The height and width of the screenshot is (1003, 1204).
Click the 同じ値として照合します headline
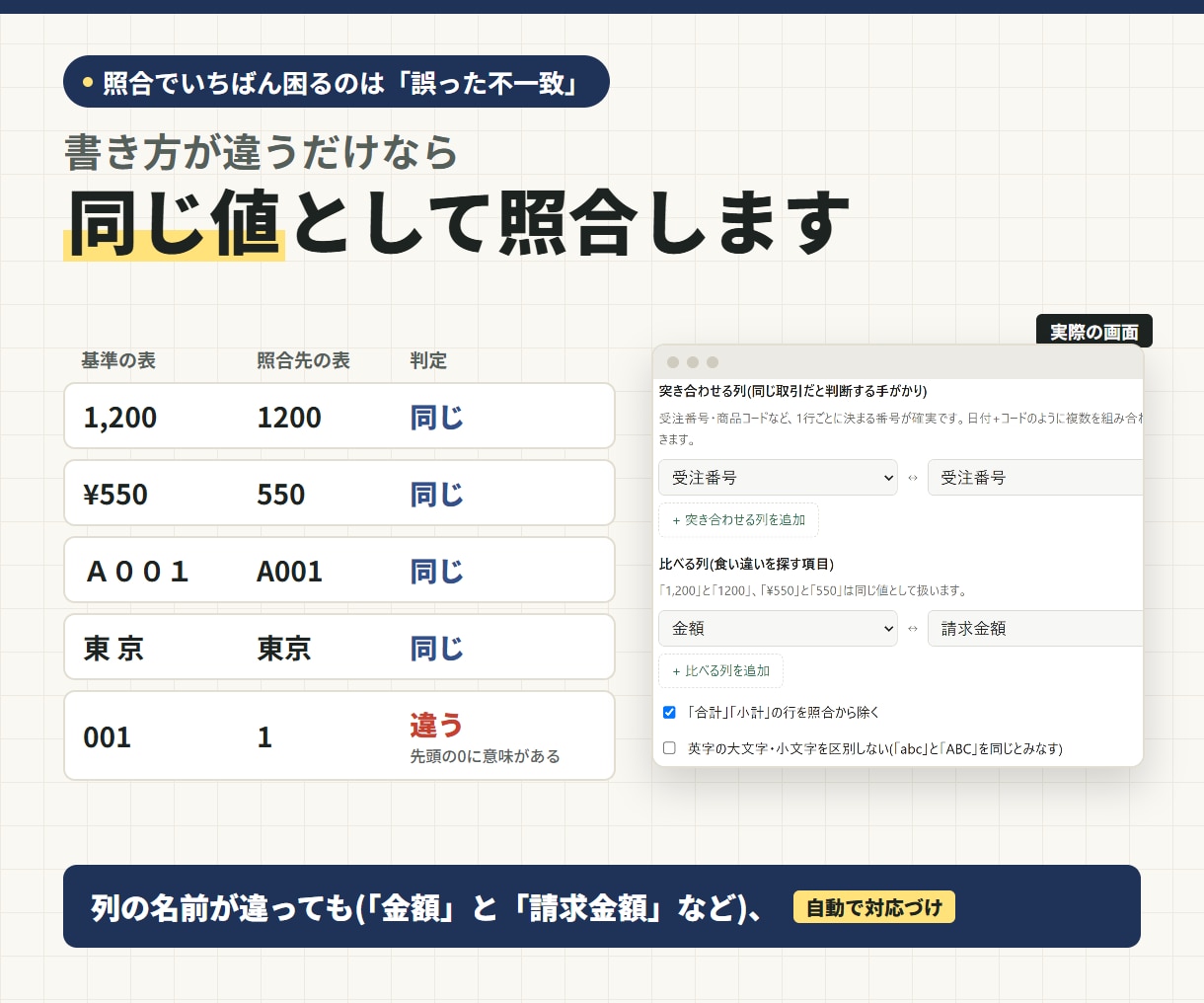click(458, 224)
